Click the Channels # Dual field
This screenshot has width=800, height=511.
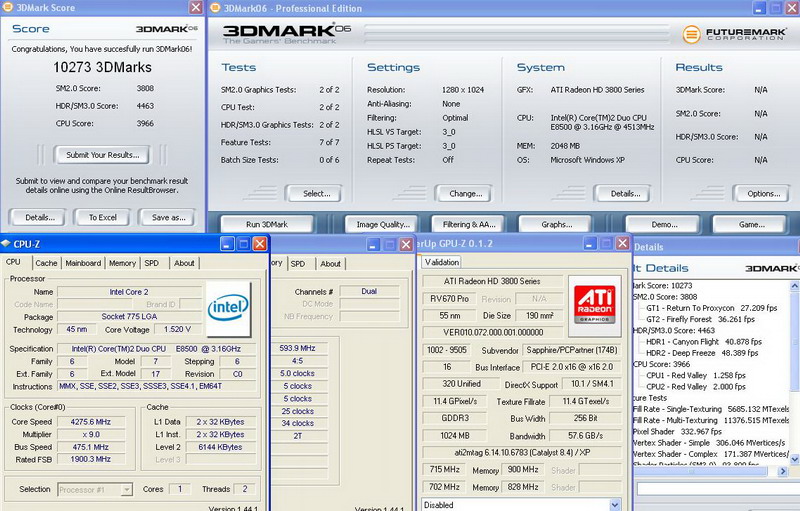[369, 291]
